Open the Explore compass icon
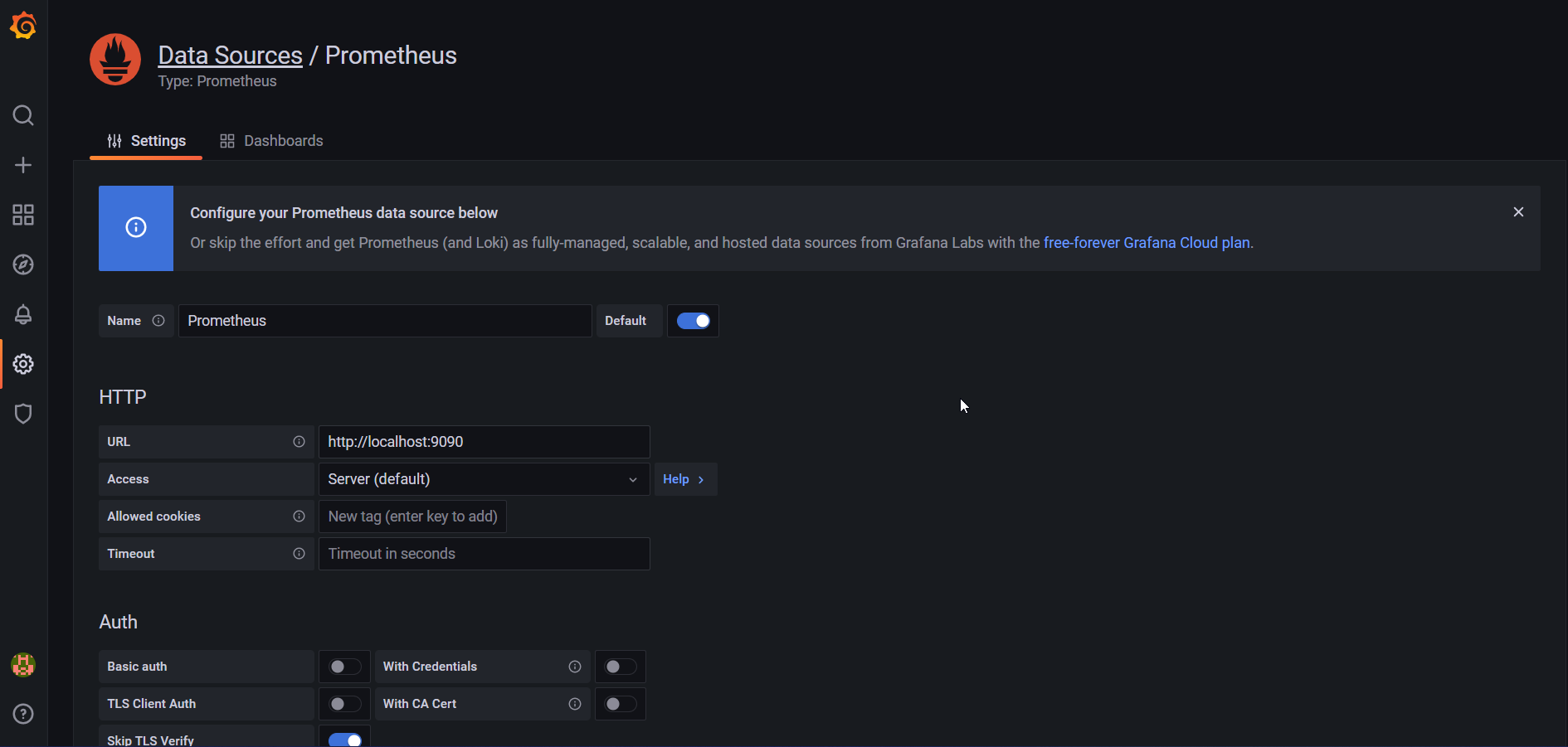 tap(23, 264)
